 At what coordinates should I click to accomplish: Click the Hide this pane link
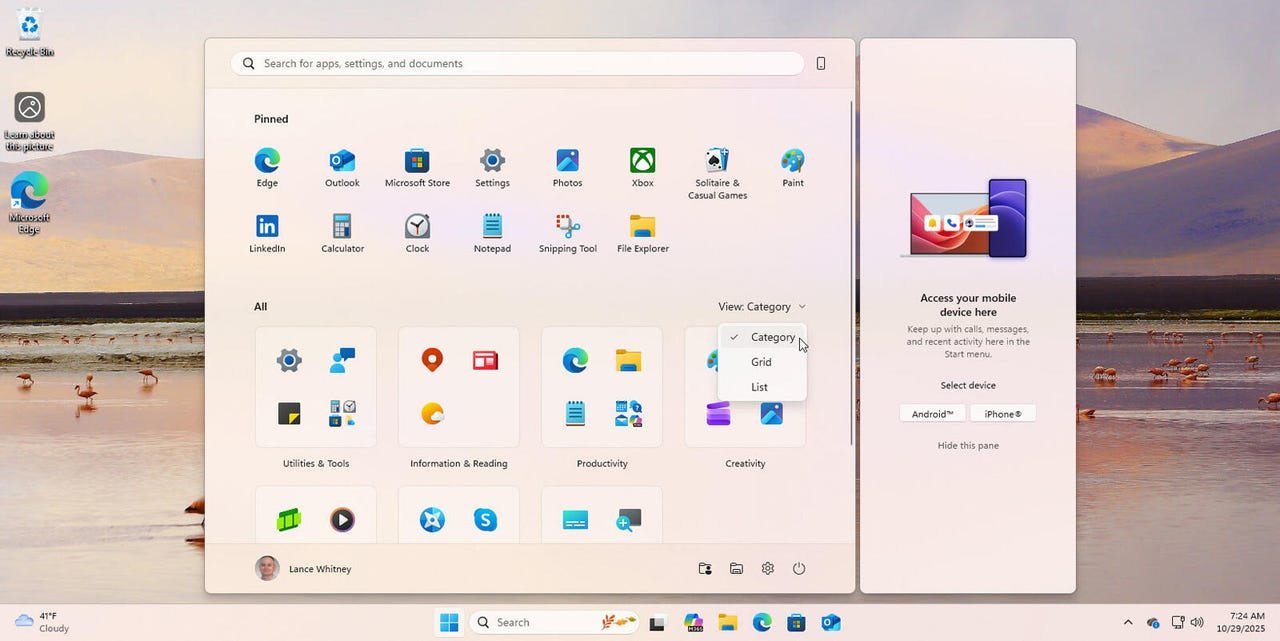pos(968,446)
